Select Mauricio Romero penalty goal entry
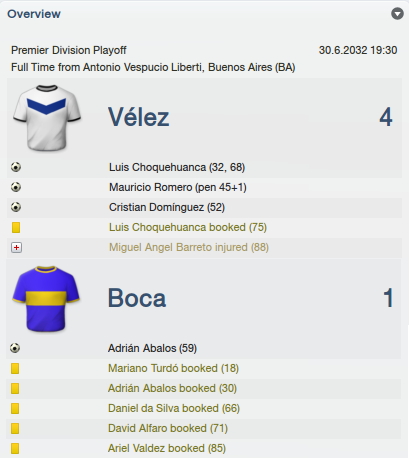409x458 pixels. coord(178,187)
